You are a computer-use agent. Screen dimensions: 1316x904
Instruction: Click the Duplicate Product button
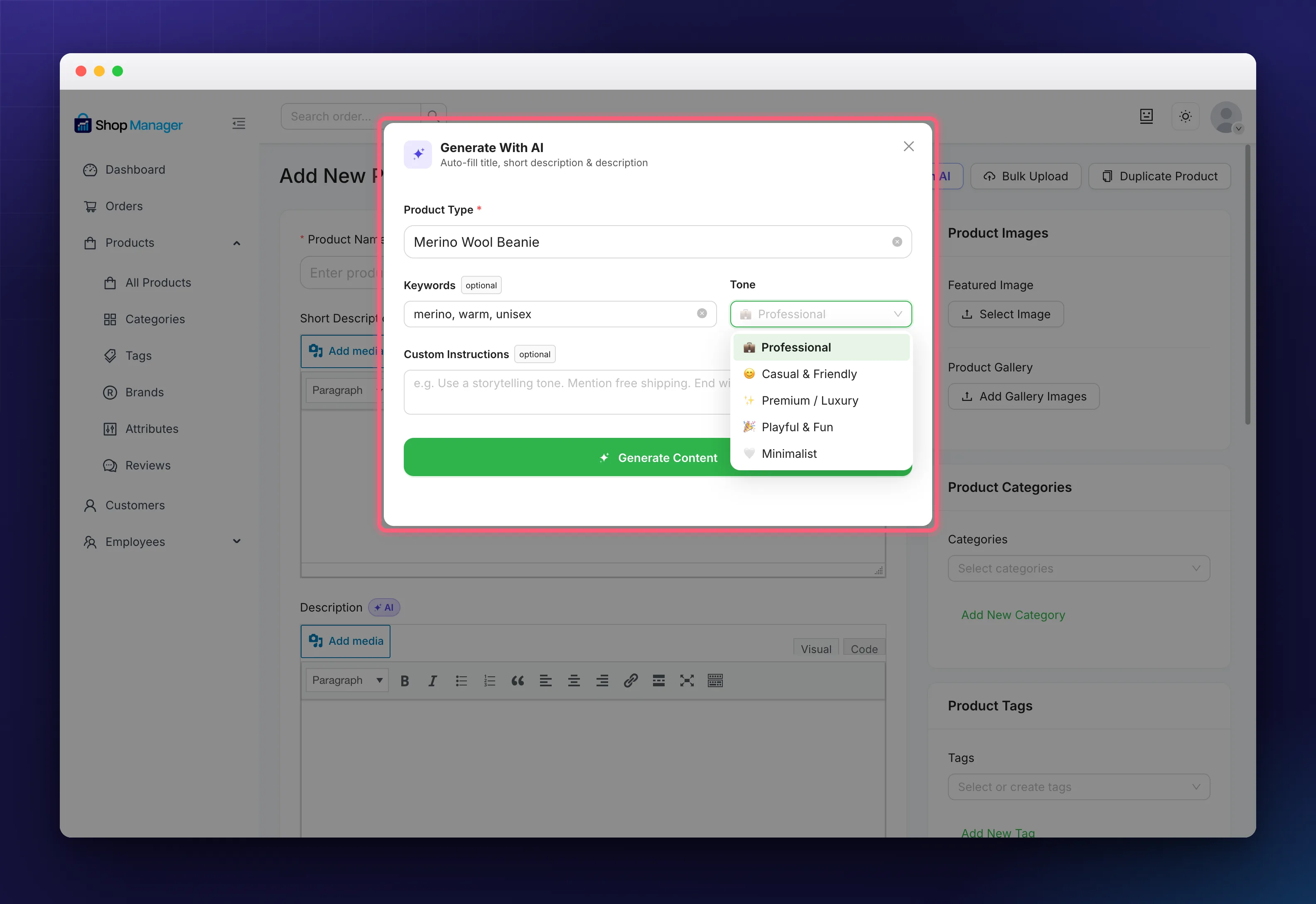coord(1159,176)
